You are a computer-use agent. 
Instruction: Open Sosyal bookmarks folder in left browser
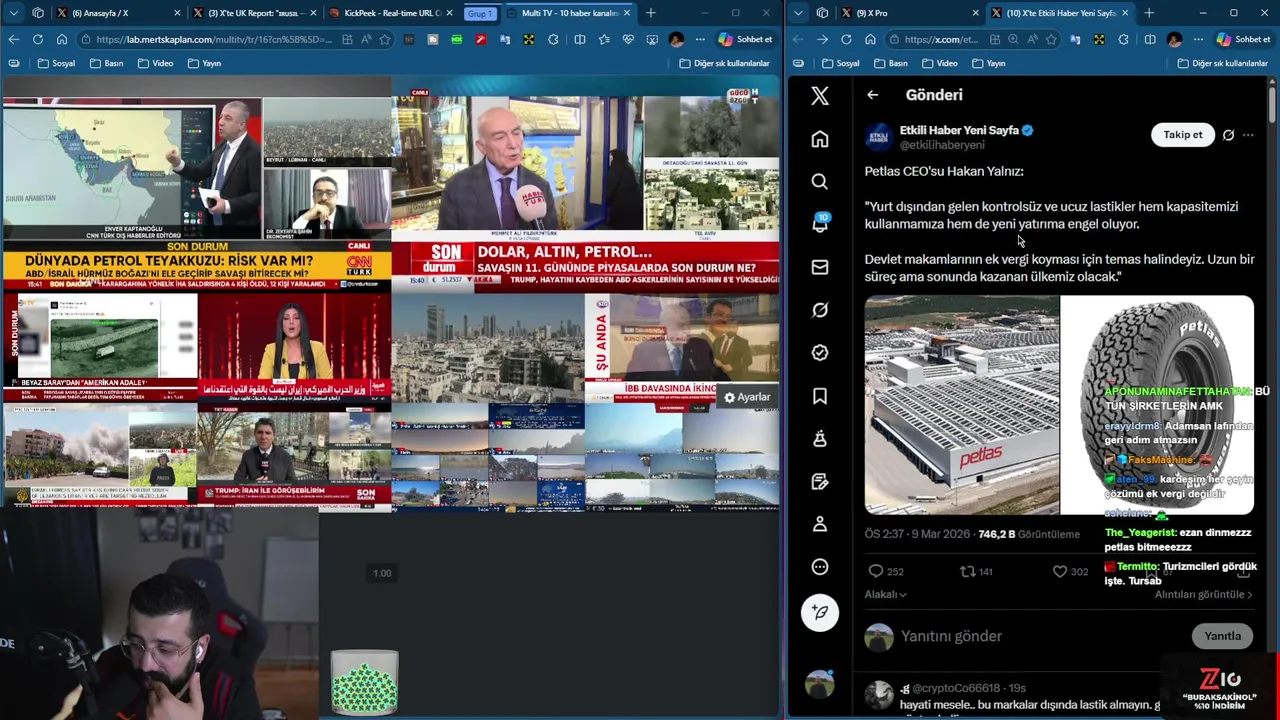(57, 63)
